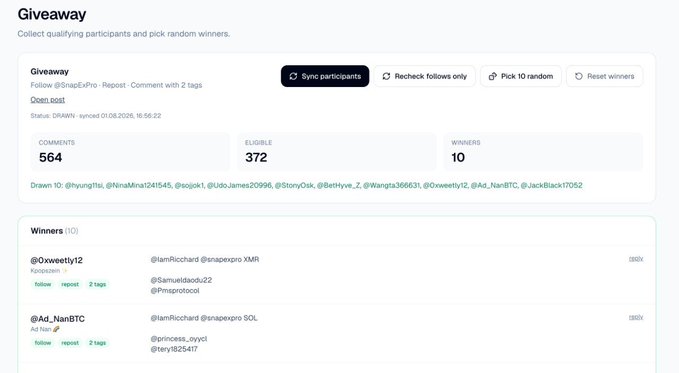Click the @tery1825417 tag in comment
The height and width of the screenshot is (373, 679).
174,349
